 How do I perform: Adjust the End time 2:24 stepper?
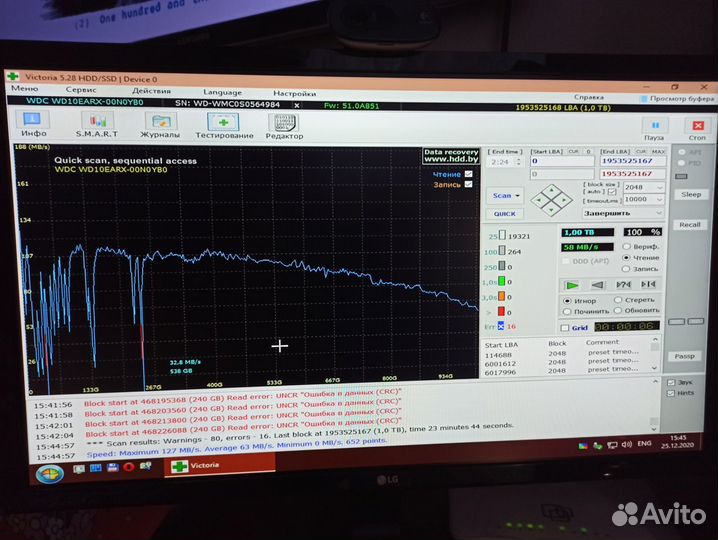click(x=518, y=162)
